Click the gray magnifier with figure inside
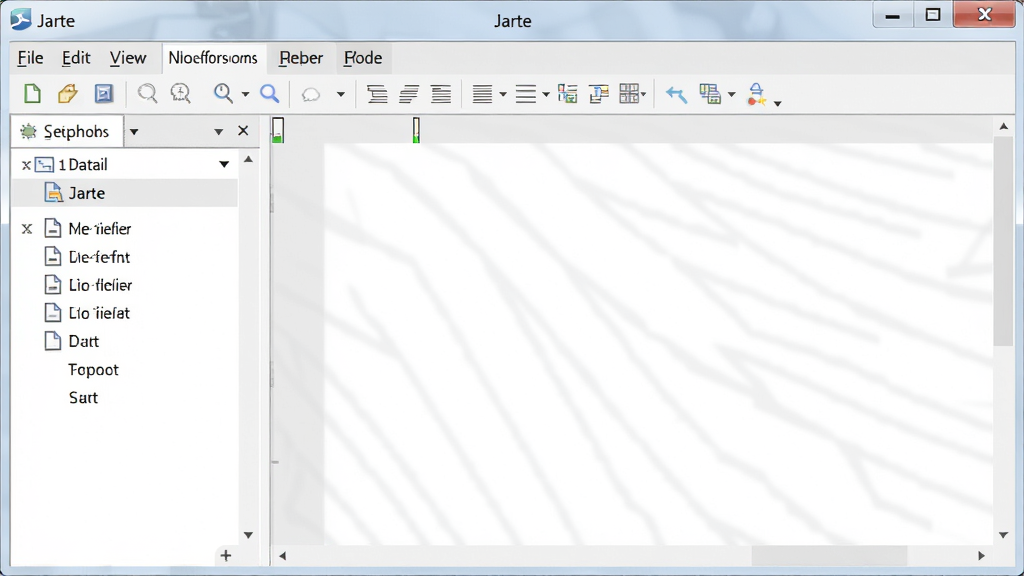Viewport: 1024px width, 576px height. point(180,94)
